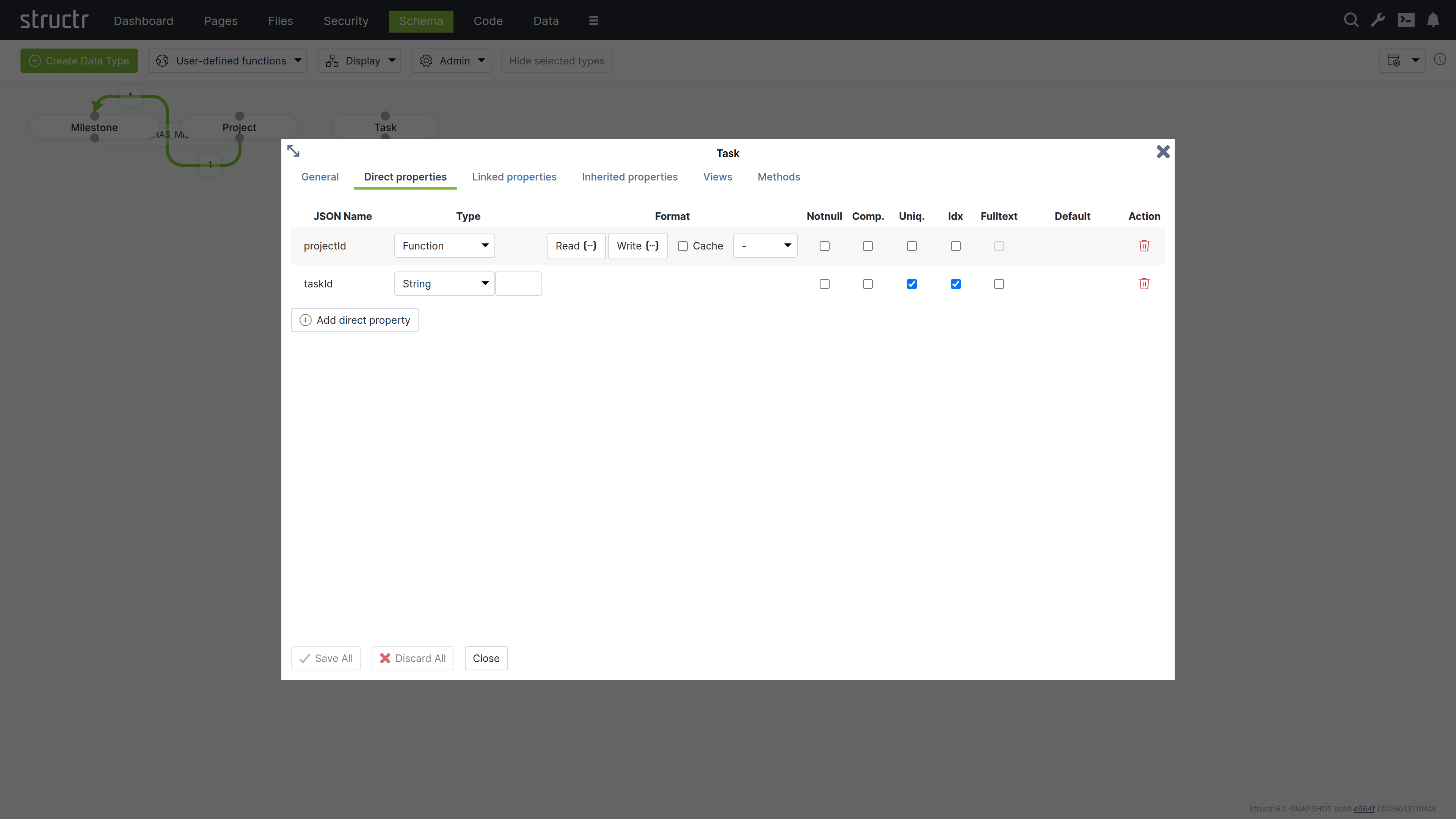The height and width of the screenshot is (819, 1456).
Task: Click Add direct property
Action: [x=355, y=320]
